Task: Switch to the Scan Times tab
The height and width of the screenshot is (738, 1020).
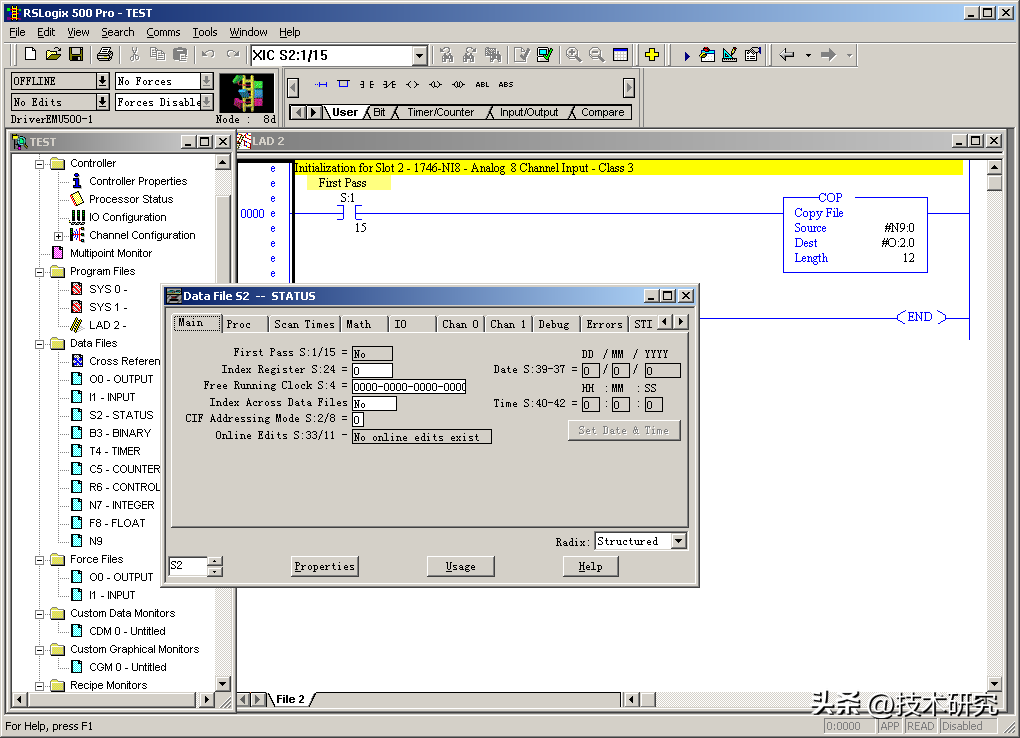Action: [x=304, y=324]
